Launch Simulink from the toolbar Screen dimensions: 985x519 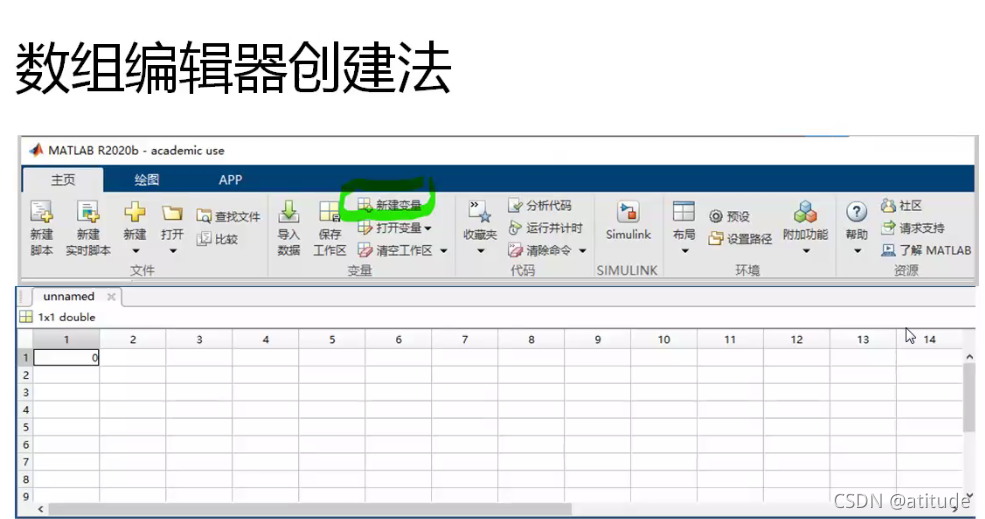(x=628, y=221)
